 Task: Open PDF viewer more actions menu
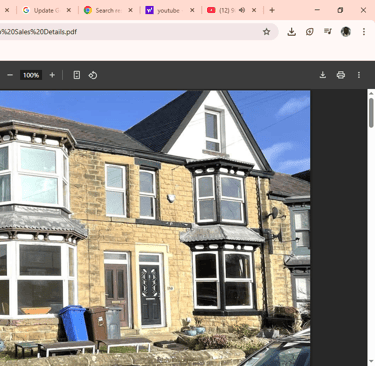coord(359,75)
